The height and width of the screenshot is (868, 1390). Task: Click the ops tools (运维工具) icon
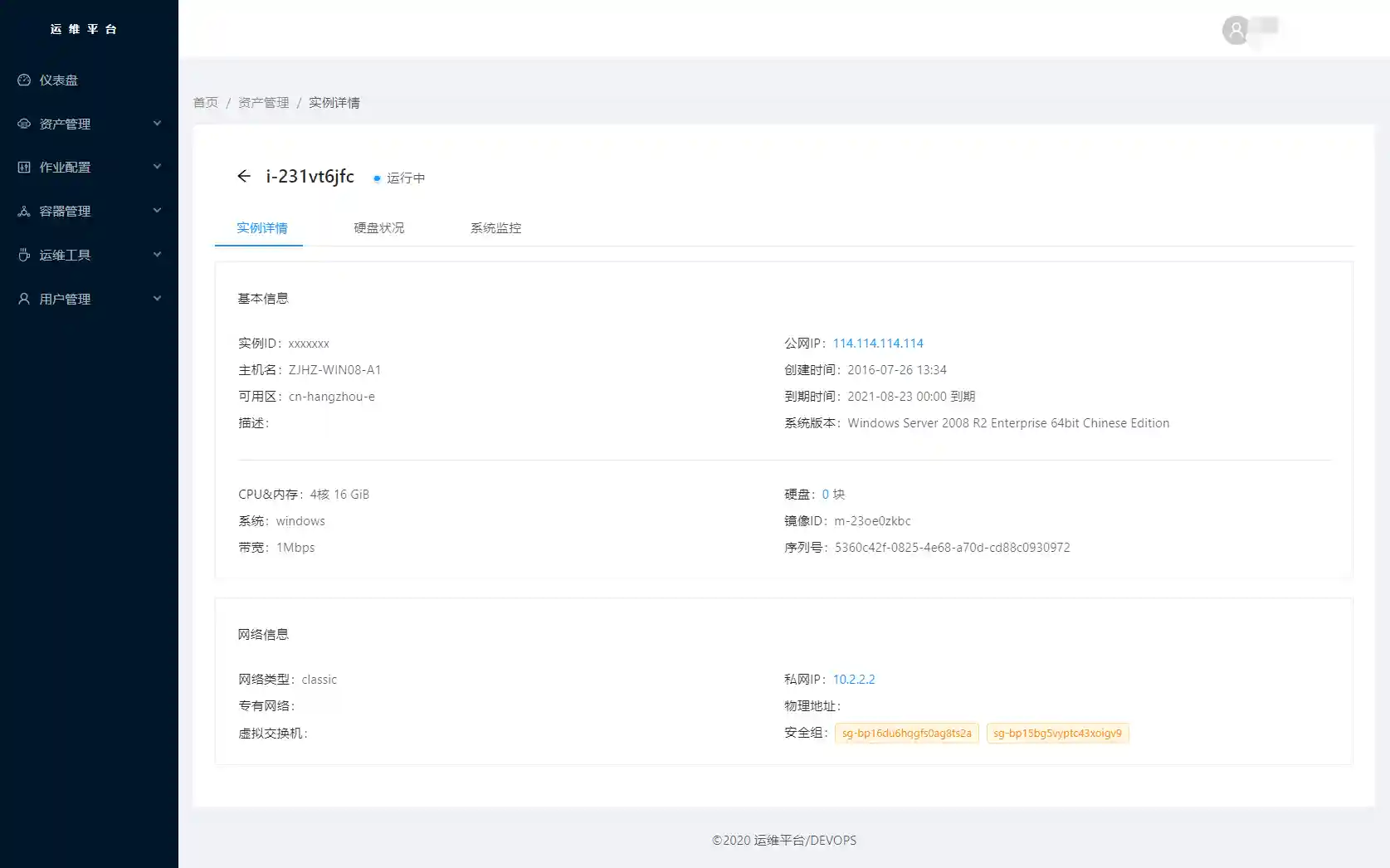coord(24,255)
